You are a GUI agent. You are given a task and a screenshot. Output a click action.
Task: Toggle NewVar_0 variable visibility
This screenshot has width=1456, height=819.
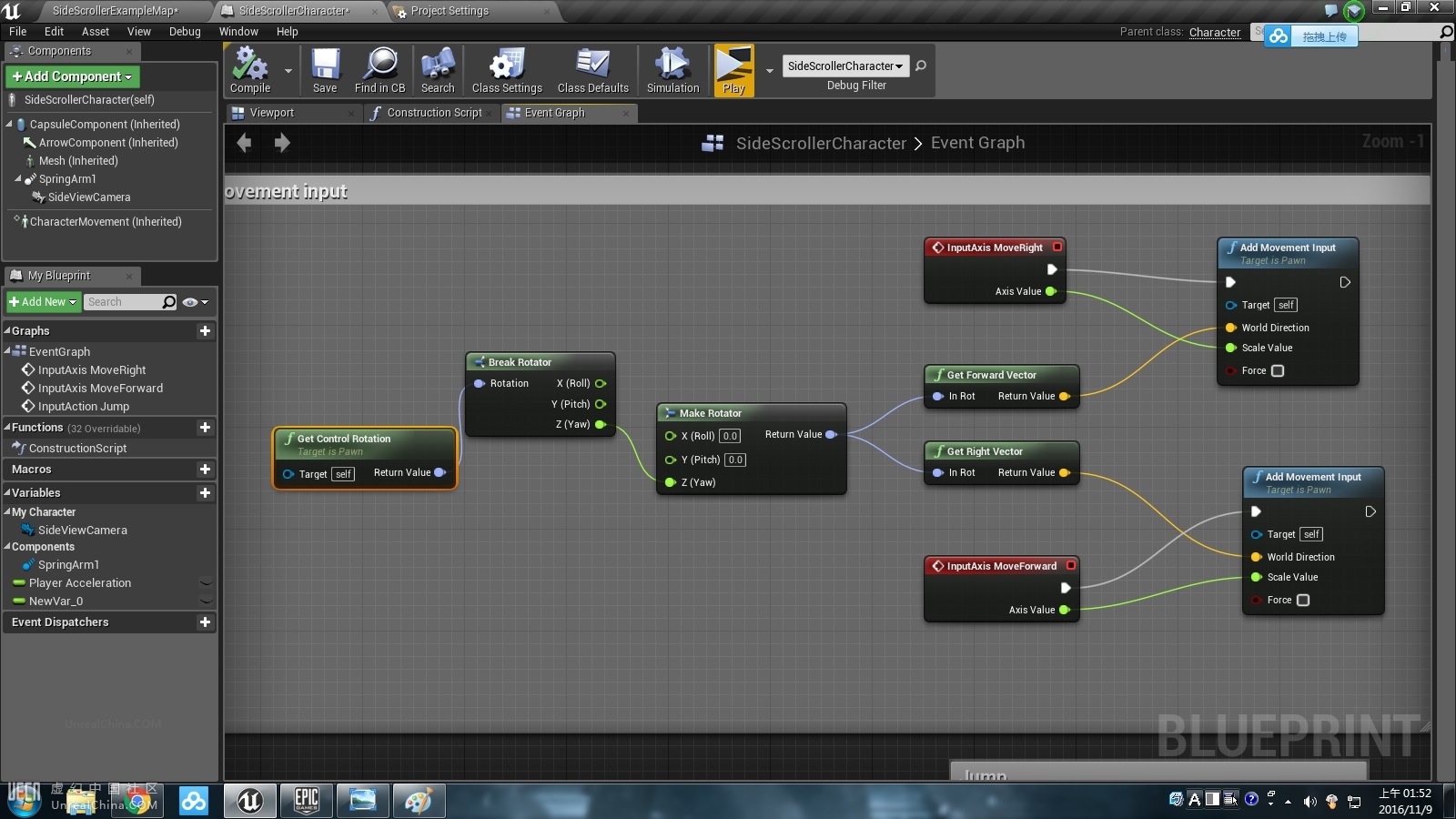[x=206, y=602]
